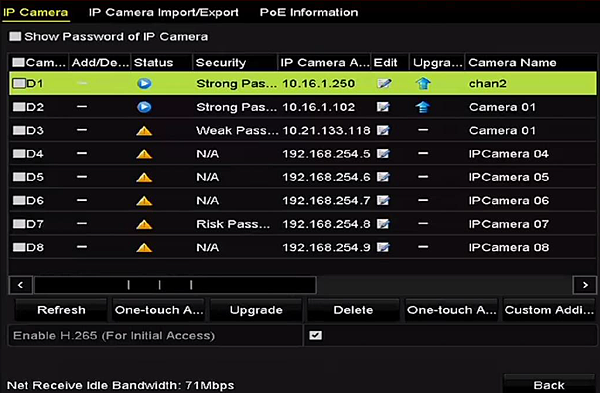
Task: Enable Show Password of IP Camera
Action: point(15,36)
